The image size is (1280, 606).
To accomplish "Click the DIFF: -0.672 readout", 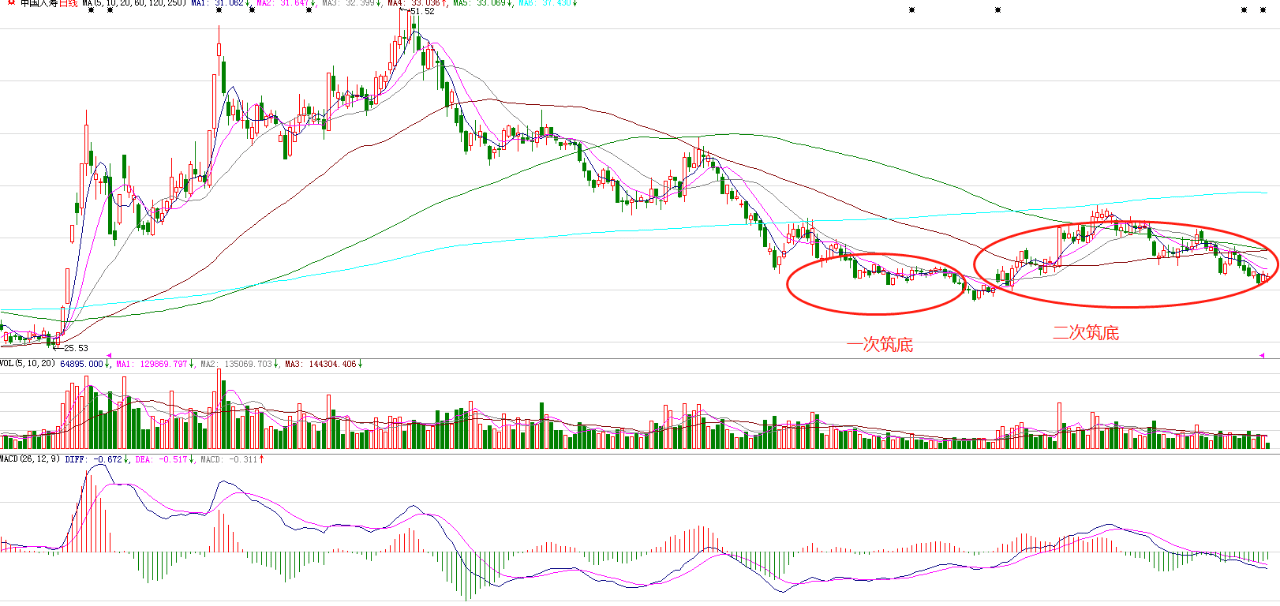I will 96,460.
